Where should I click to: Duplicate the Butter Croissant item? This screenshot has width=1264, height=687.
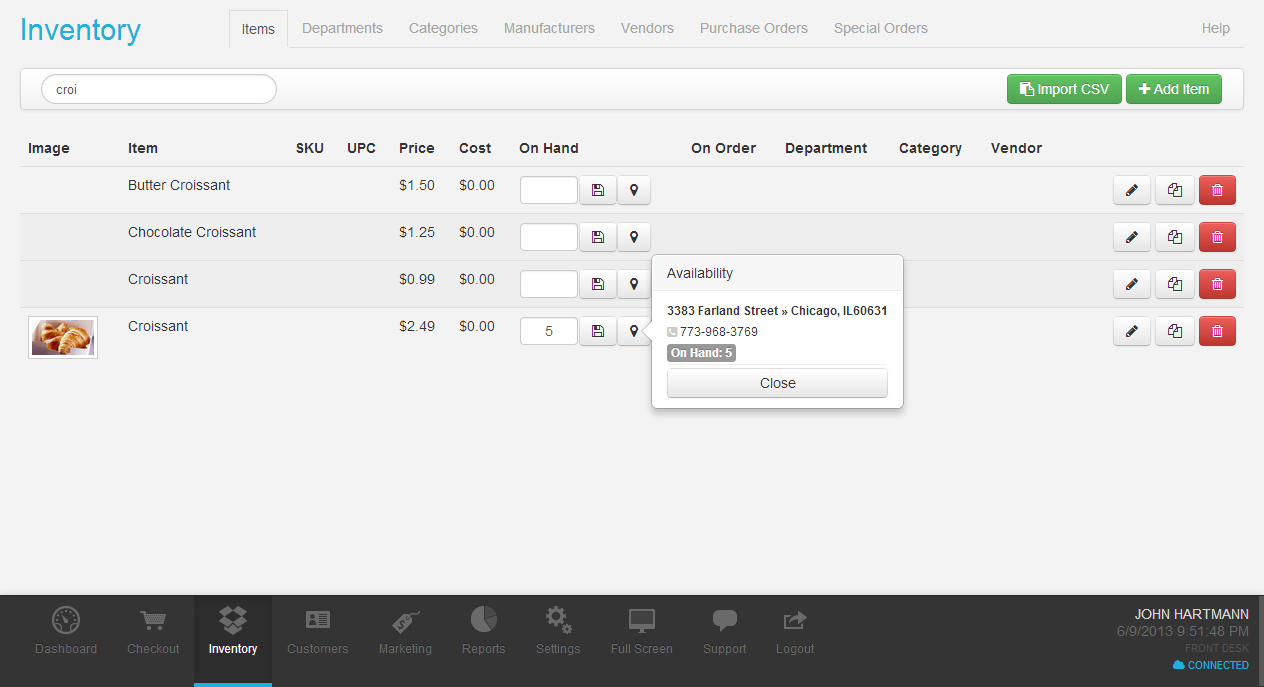coord(1174,190)
